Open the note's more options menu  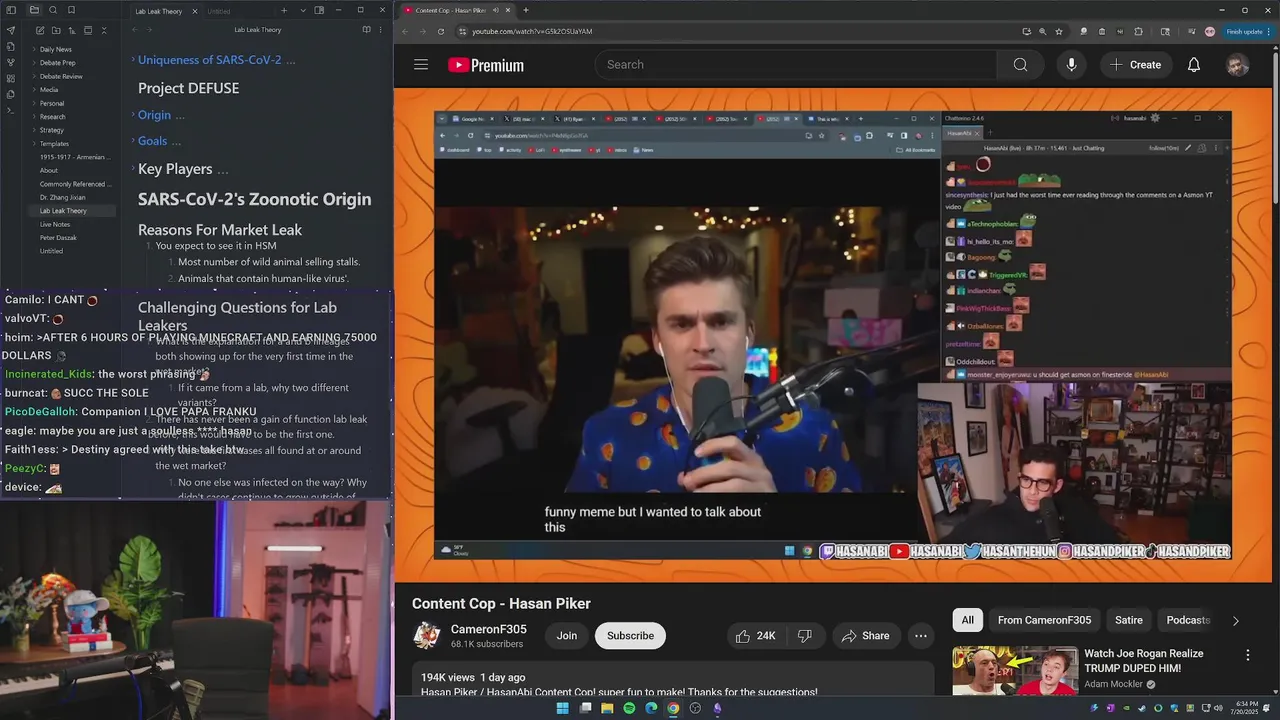pyautogui.click(x=380, y=30)
